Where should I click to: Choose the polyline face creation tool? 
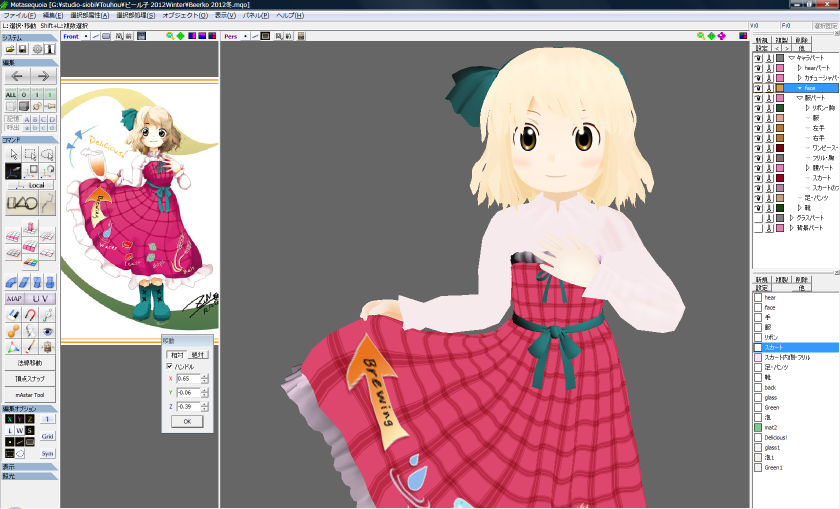pyautogui.click(x=48, y=204)
